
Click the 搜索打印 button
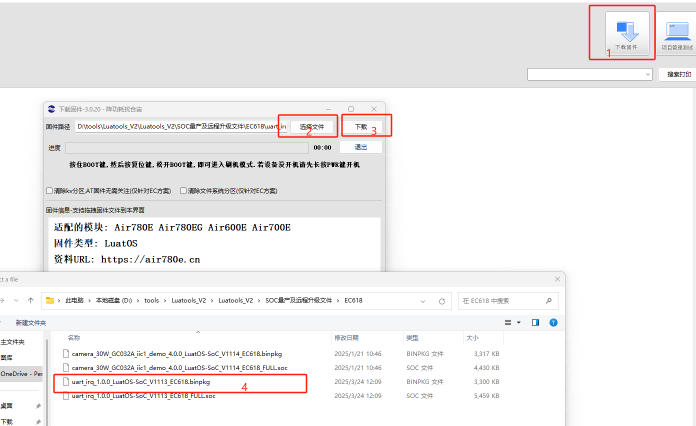(x=678, y=75)
